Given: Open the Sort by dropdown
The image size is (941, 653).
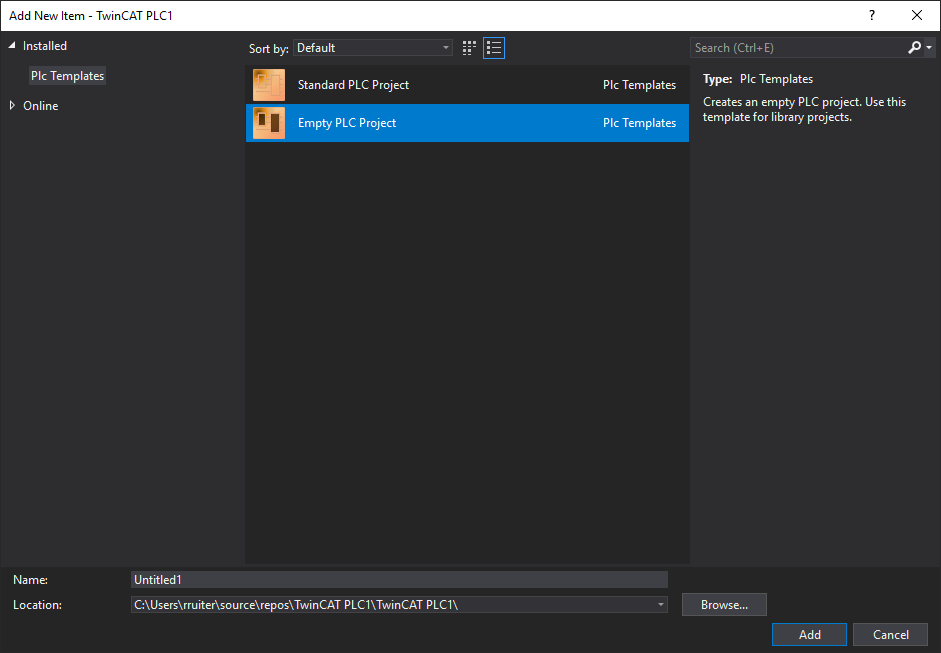Looking at the screenshot, I should tap(373, 48).
